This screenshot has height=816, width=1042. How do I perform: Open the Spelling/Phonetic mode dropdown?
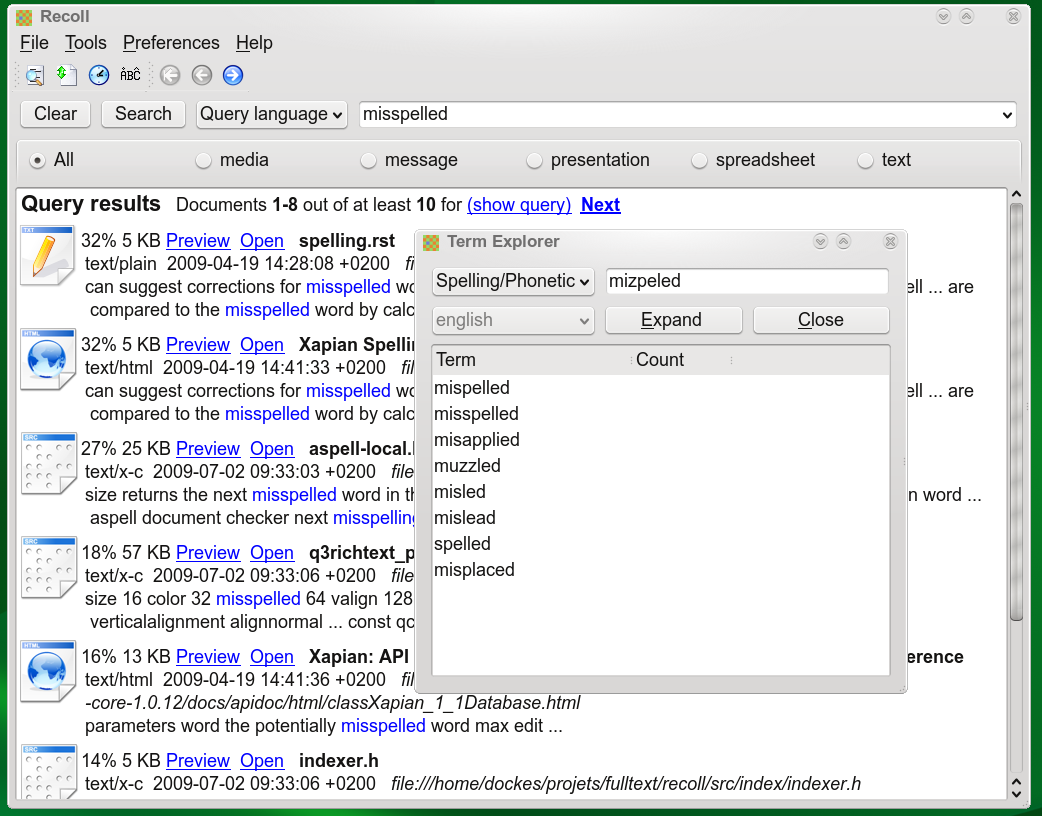click(x=513, y=281)
